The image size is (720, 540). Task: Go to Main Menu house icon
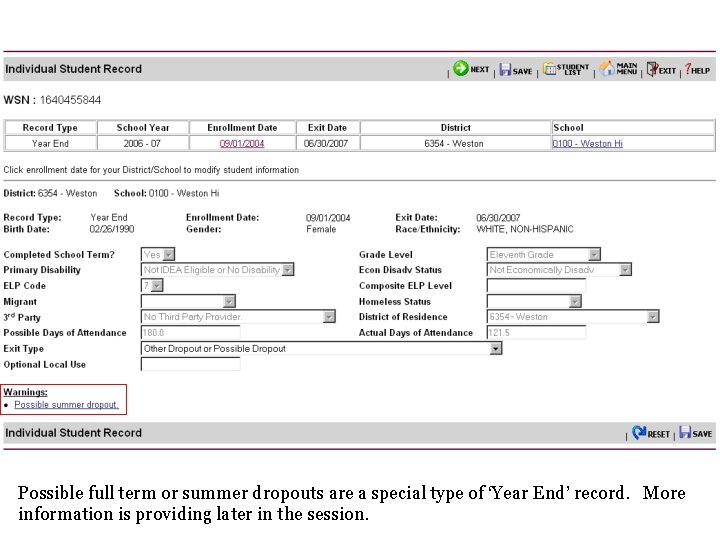(x=607, y=68)
